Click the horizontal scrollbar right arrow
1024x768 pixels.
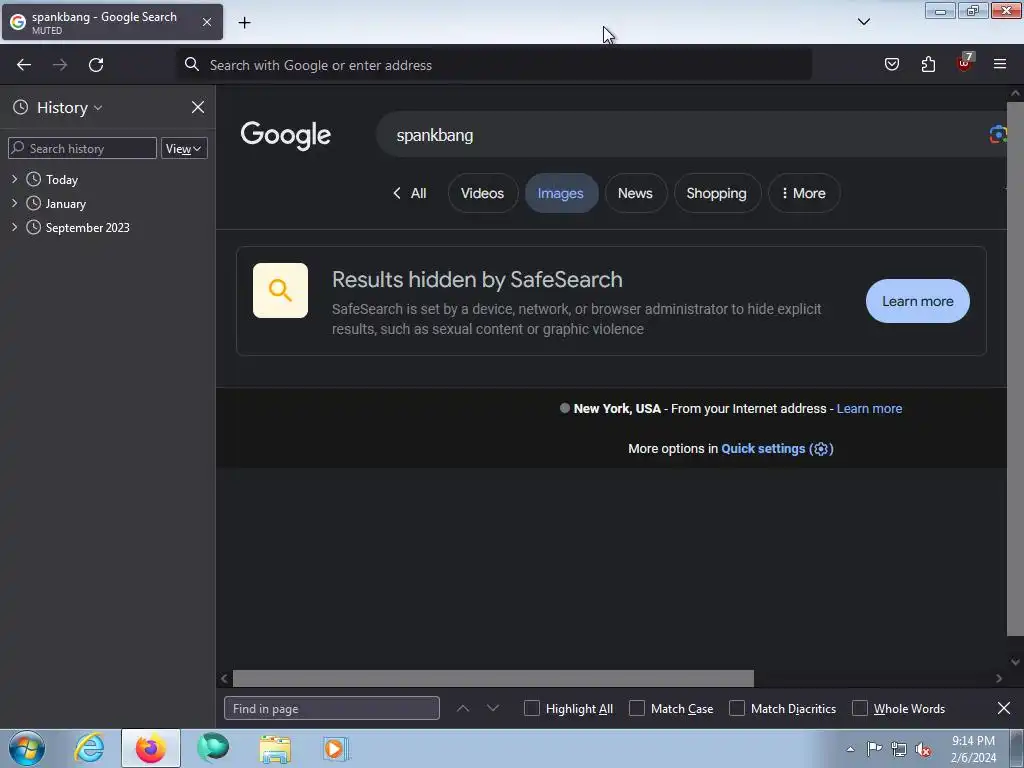point(999,679)
